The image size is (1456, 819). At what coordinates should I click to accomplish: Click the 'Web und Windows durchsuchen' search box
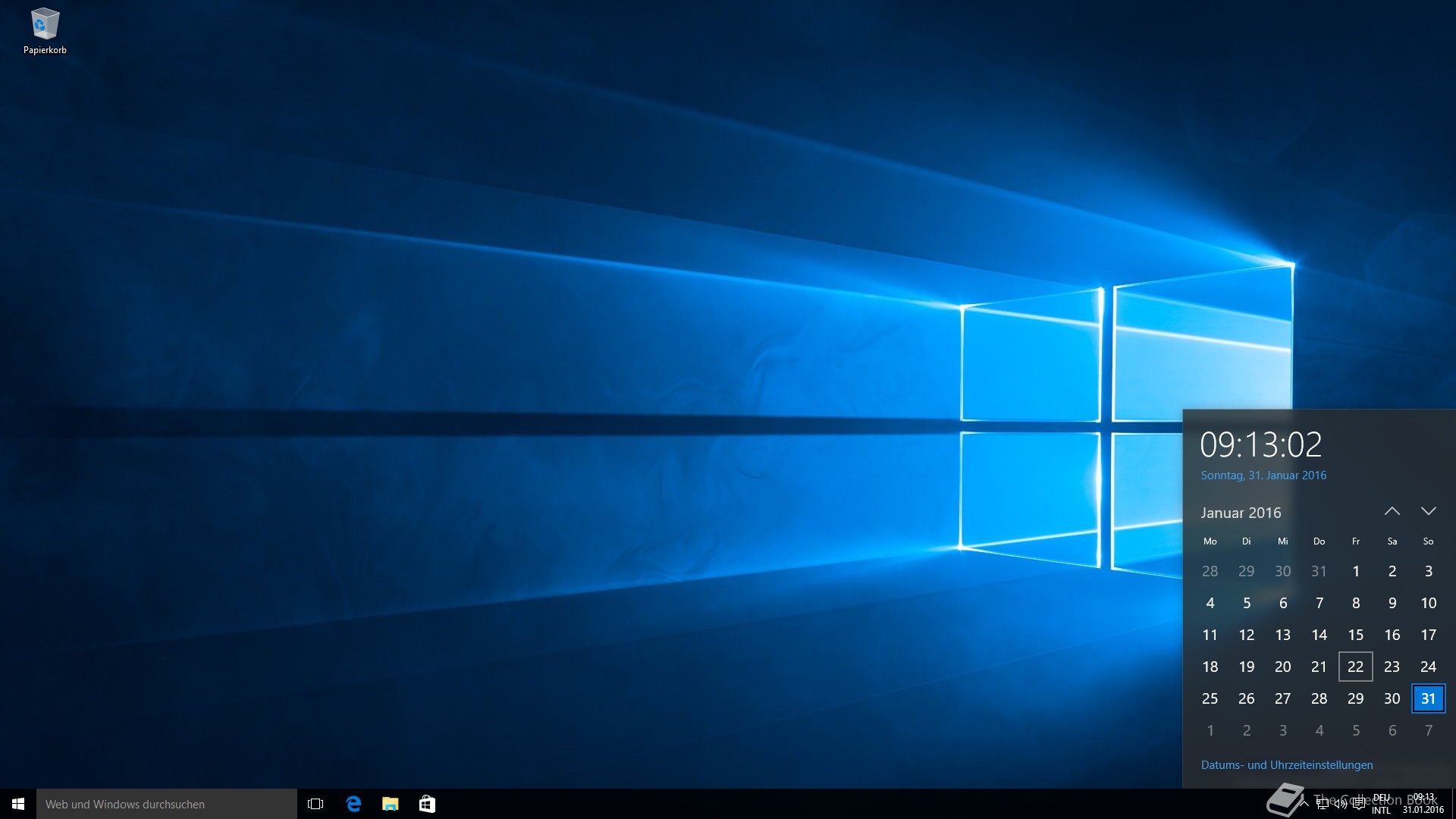click(x=167, y=804)
